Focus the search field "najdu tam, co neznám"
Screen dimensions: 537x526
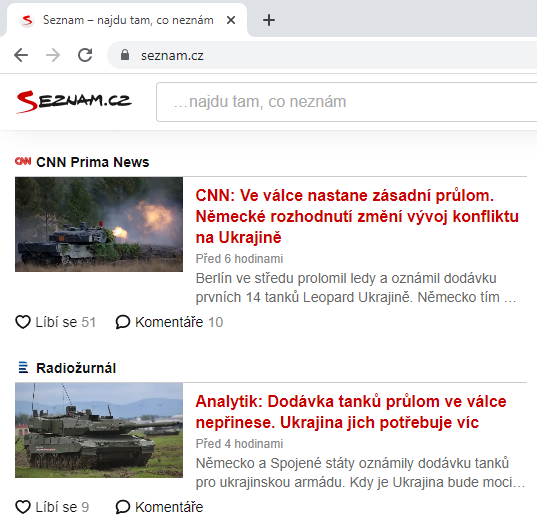(347, 102)
